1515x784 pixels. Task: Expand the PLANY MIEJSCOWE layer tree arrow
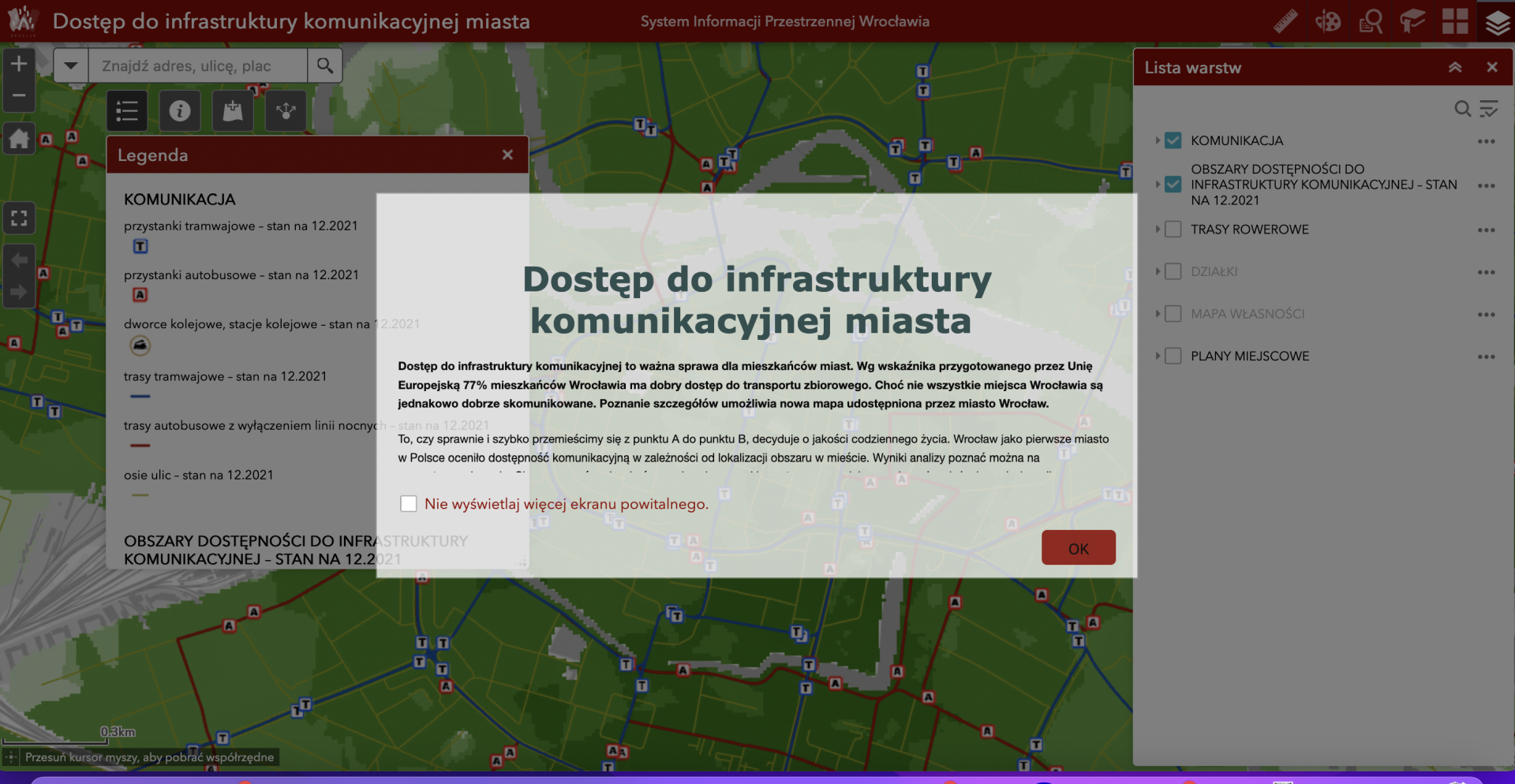(x=1158, y=357)
